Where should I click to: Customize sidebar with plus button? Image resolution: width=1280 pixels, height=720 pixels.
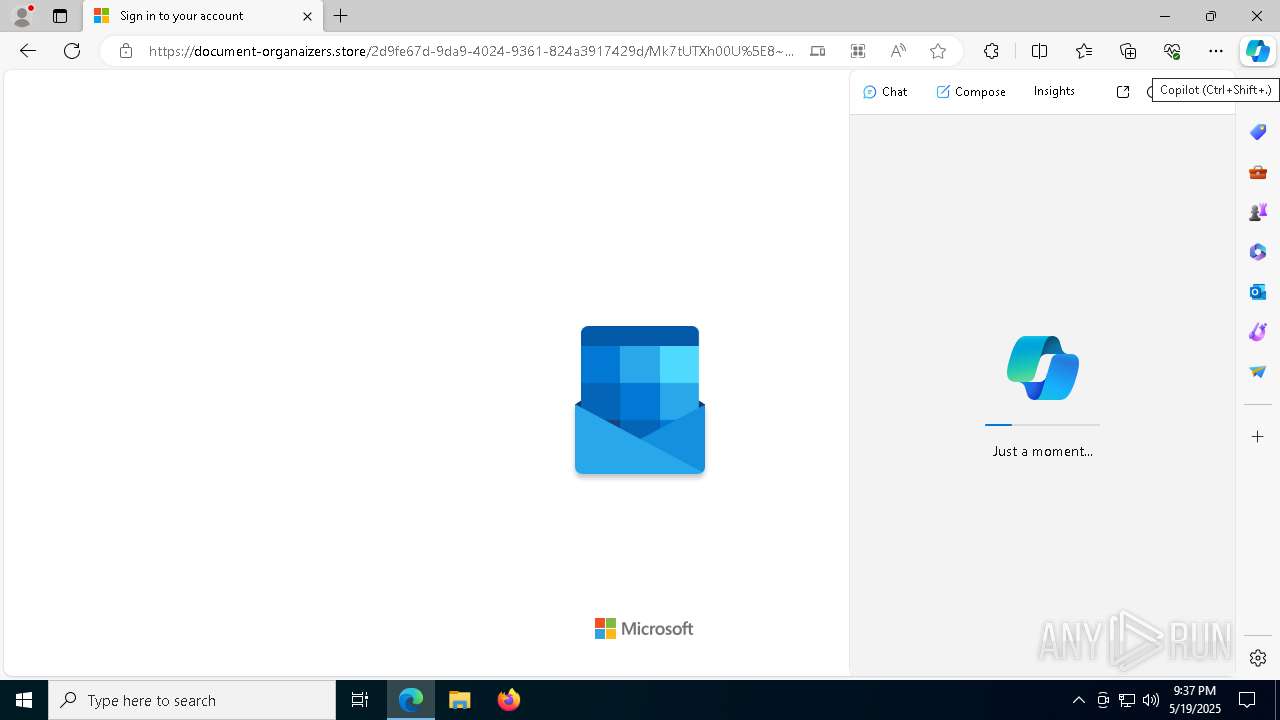click(x=1258, y=437)
